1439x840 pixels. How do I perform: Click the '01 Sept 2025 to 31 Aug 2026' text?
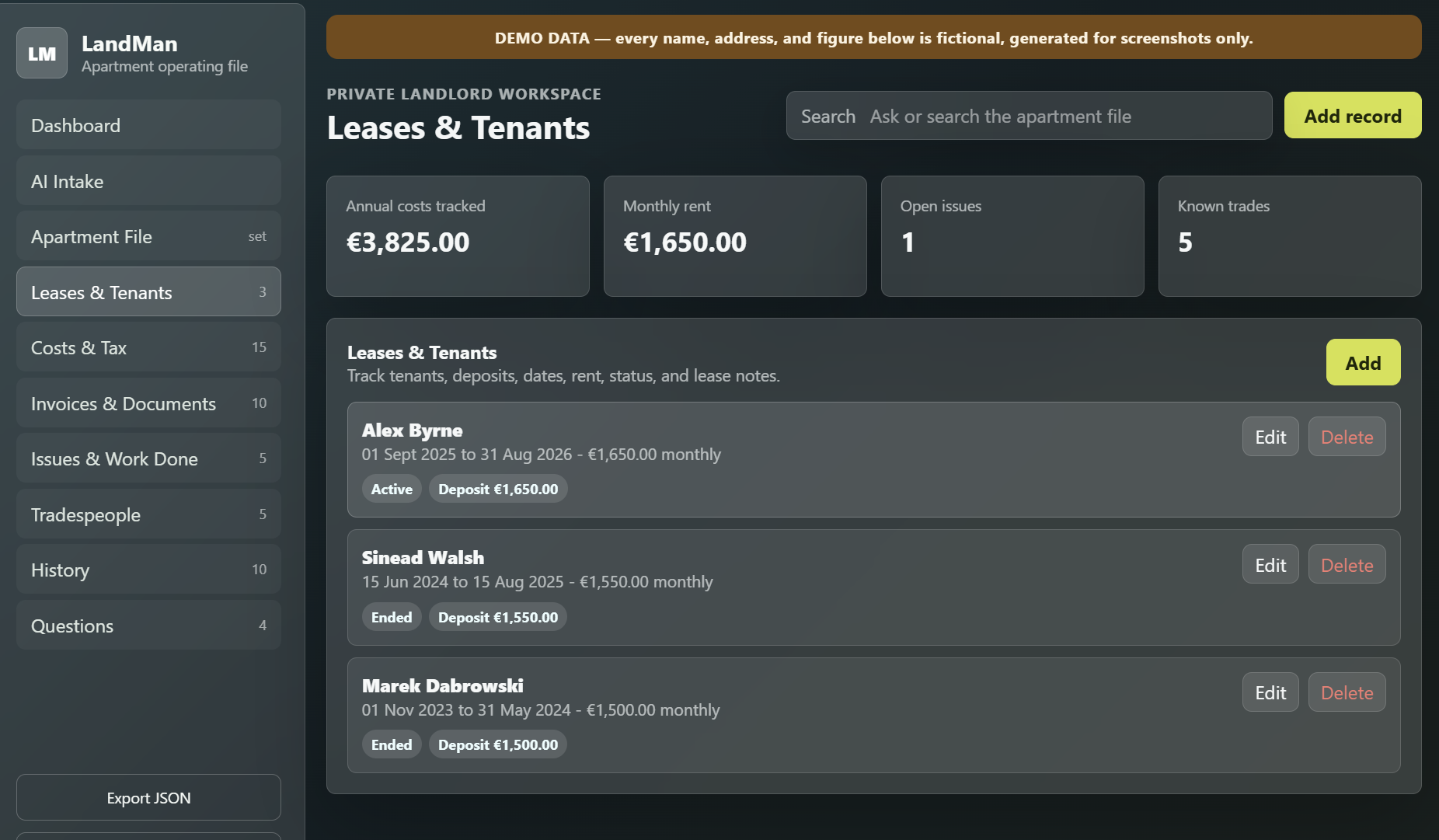coord(467,455)
